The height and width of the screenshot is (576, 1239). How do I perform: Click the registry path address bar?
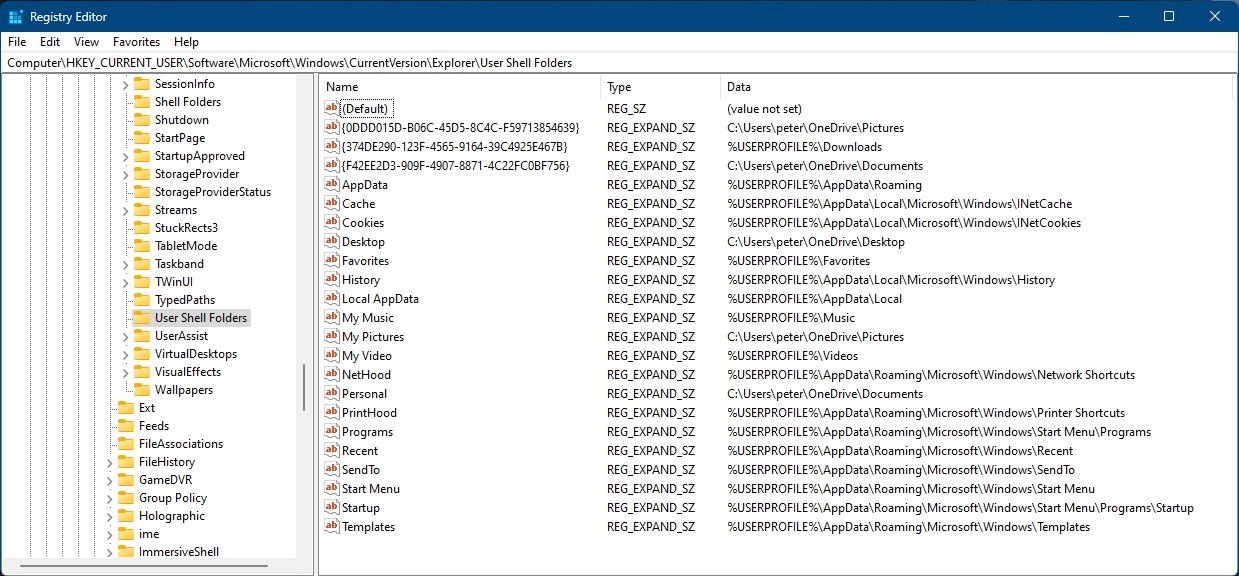619,62
